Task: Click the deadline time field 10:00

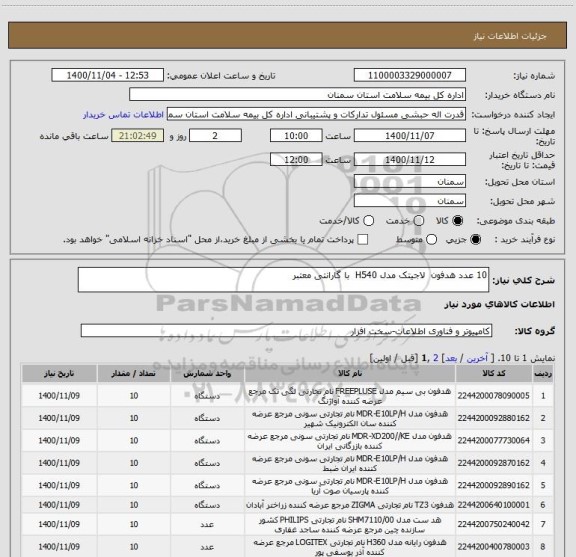Action: [296, 136]
